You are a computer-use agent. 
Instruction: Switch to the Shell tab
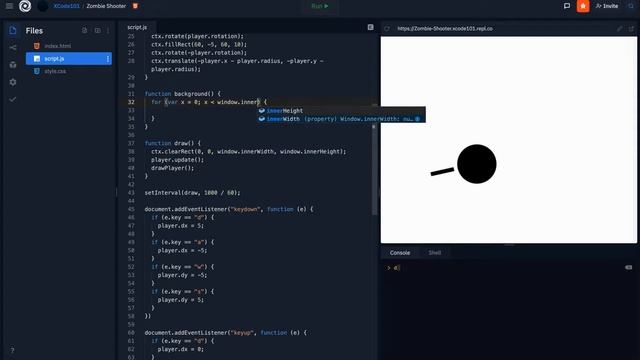click(x=434, y=253)
